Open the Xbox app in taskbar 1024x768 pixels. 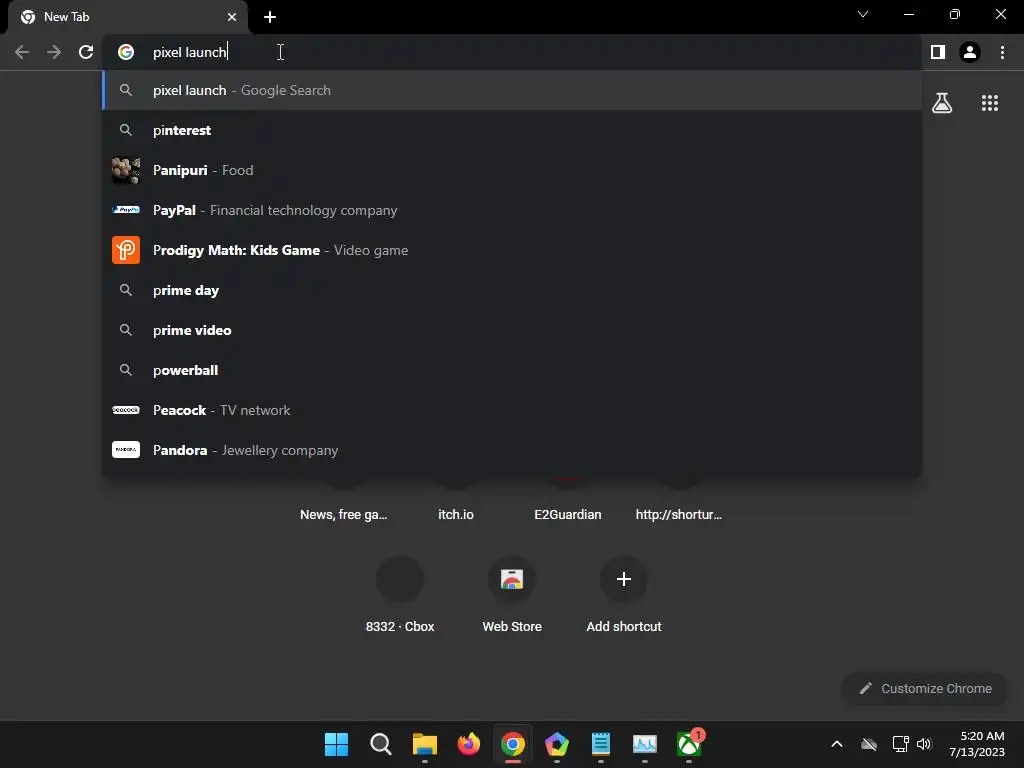click(689, 744)
